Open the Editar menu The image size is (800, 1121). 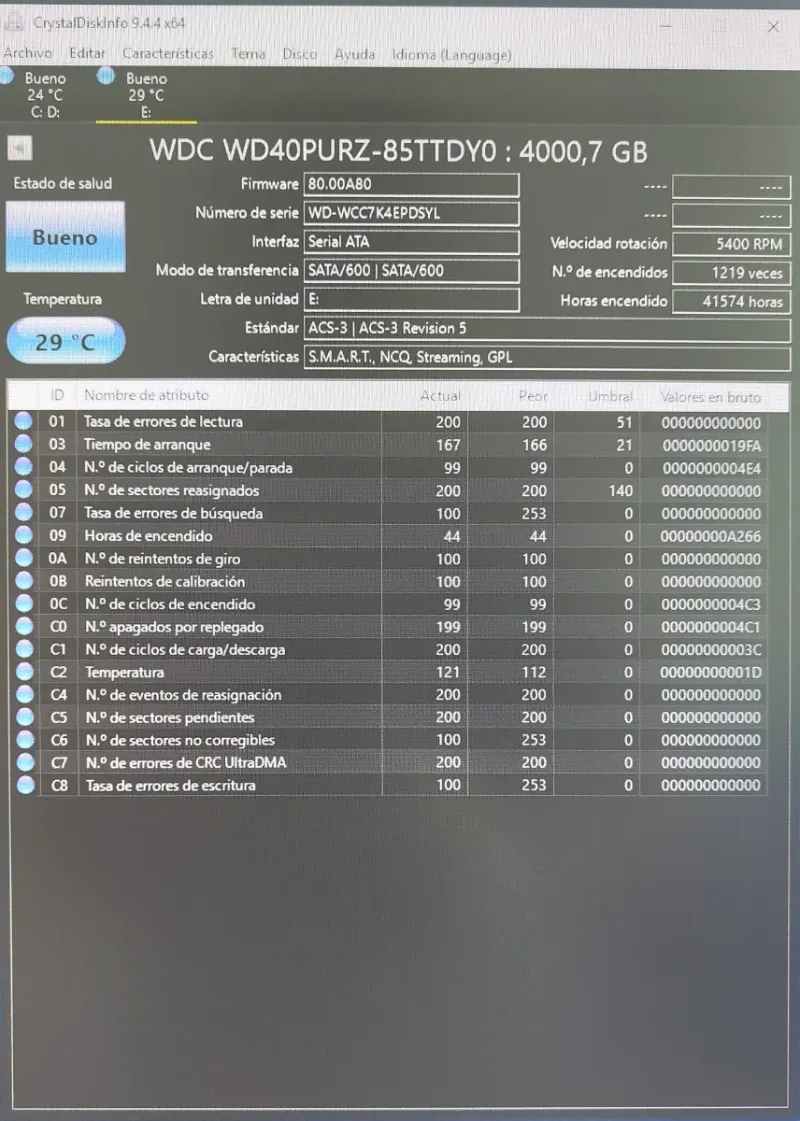point(87,53)
